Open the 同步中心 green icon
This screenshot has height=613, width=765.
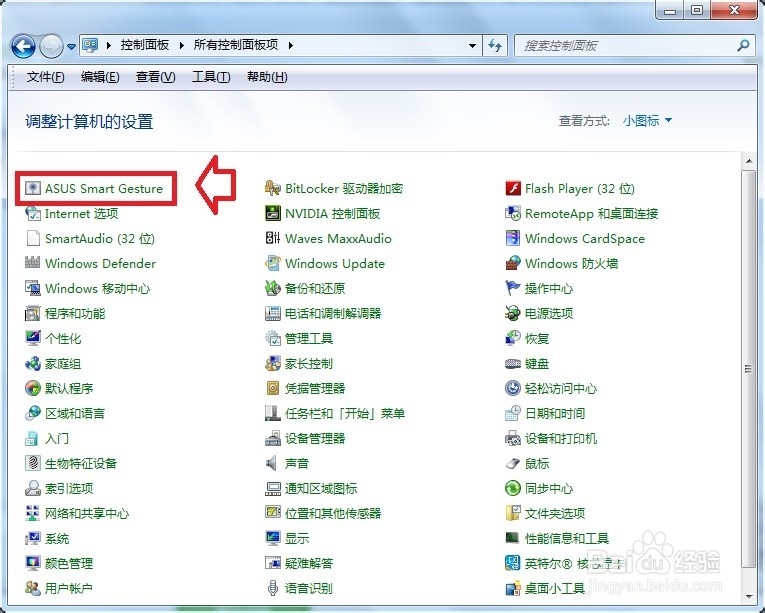(x=513, y=488)
